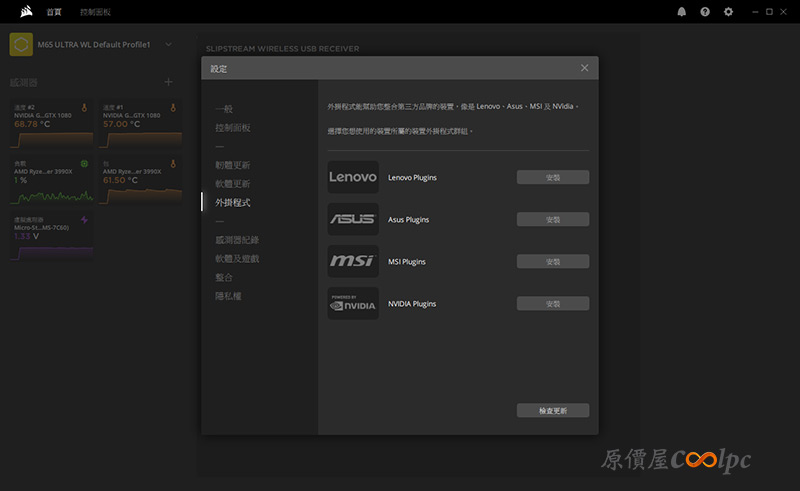Click the 檢查更新 button
This screenshot has width=800, height=491.
(553, 410)
